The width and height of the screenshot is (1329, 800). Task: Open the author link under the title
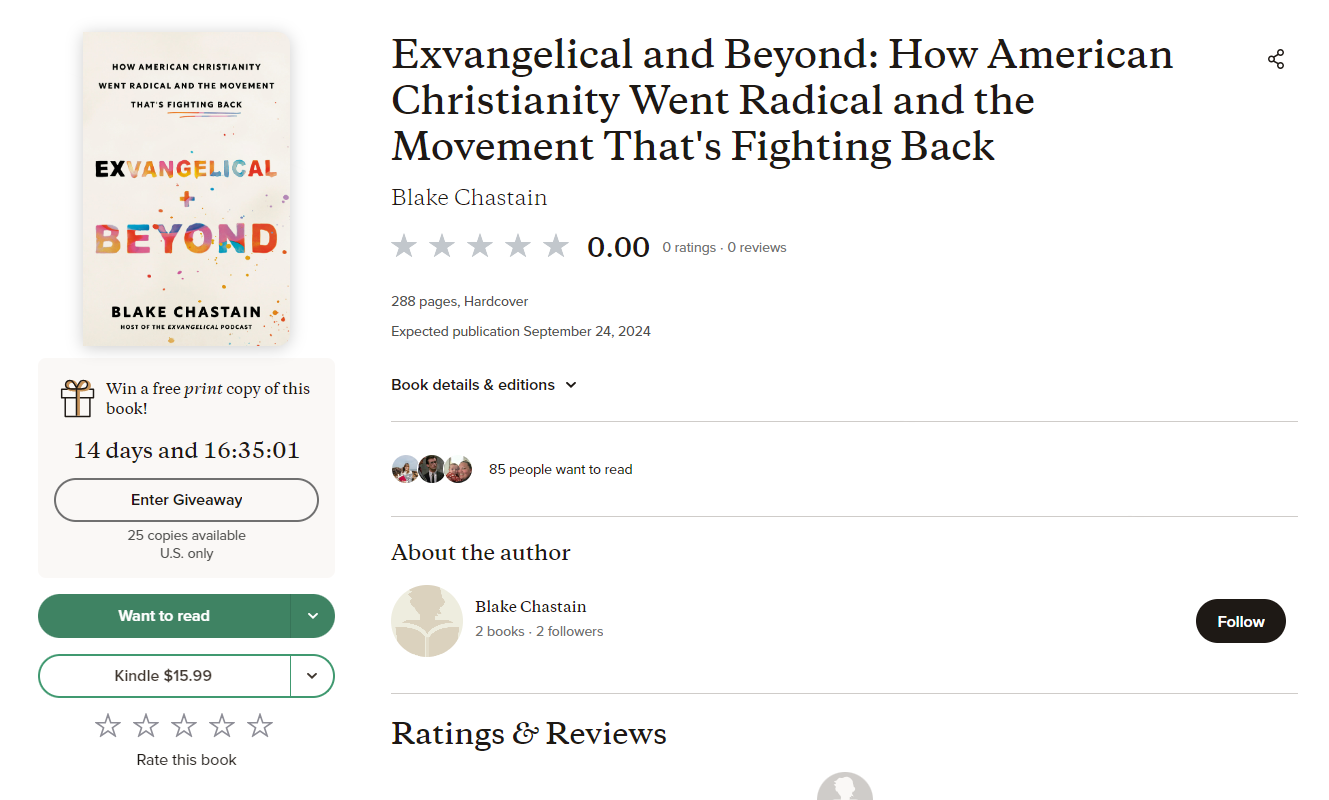[x=469, y=197]
